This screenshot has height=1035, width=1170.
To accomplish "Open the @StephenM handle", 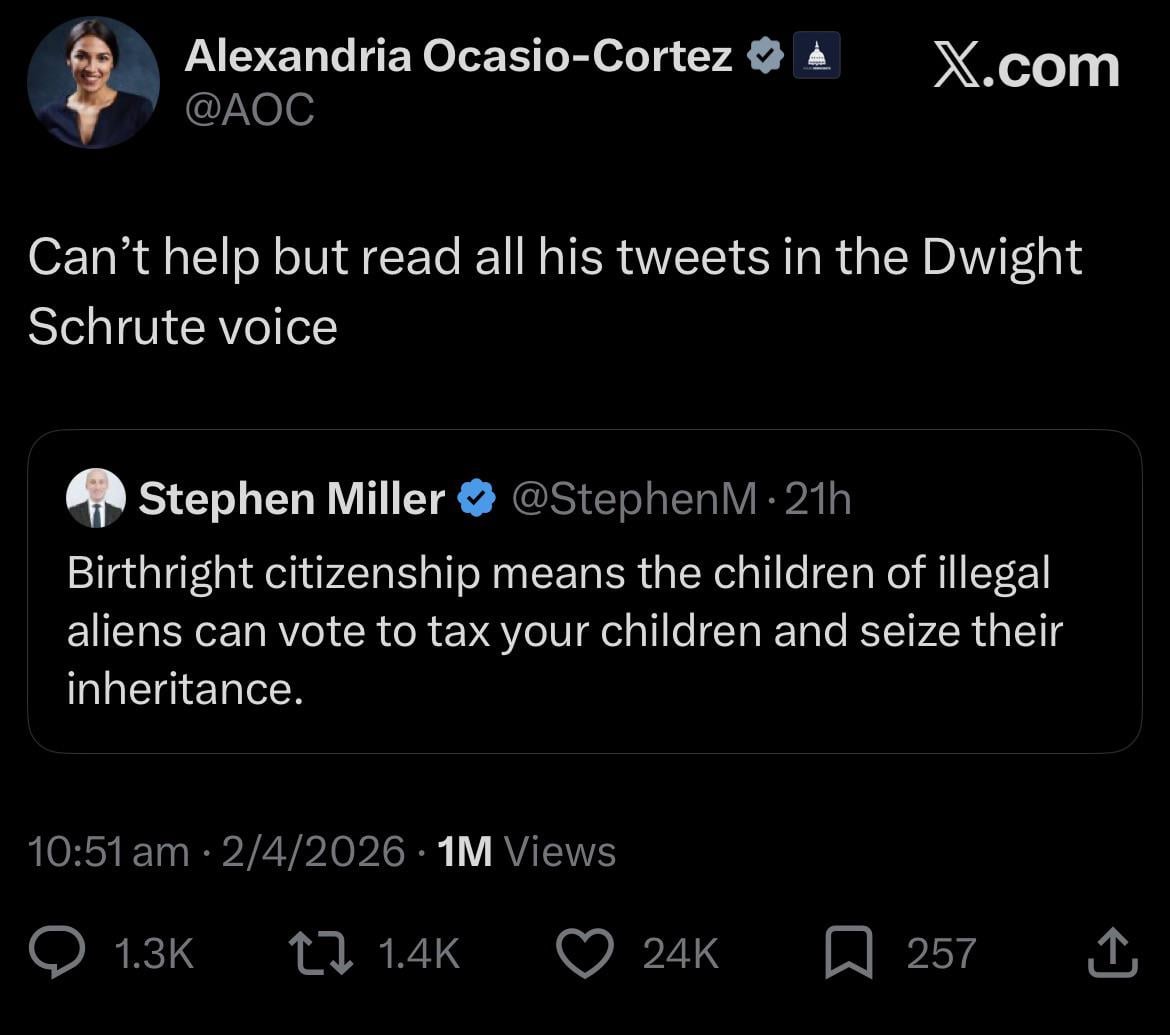I will click(x=634, y=498).
